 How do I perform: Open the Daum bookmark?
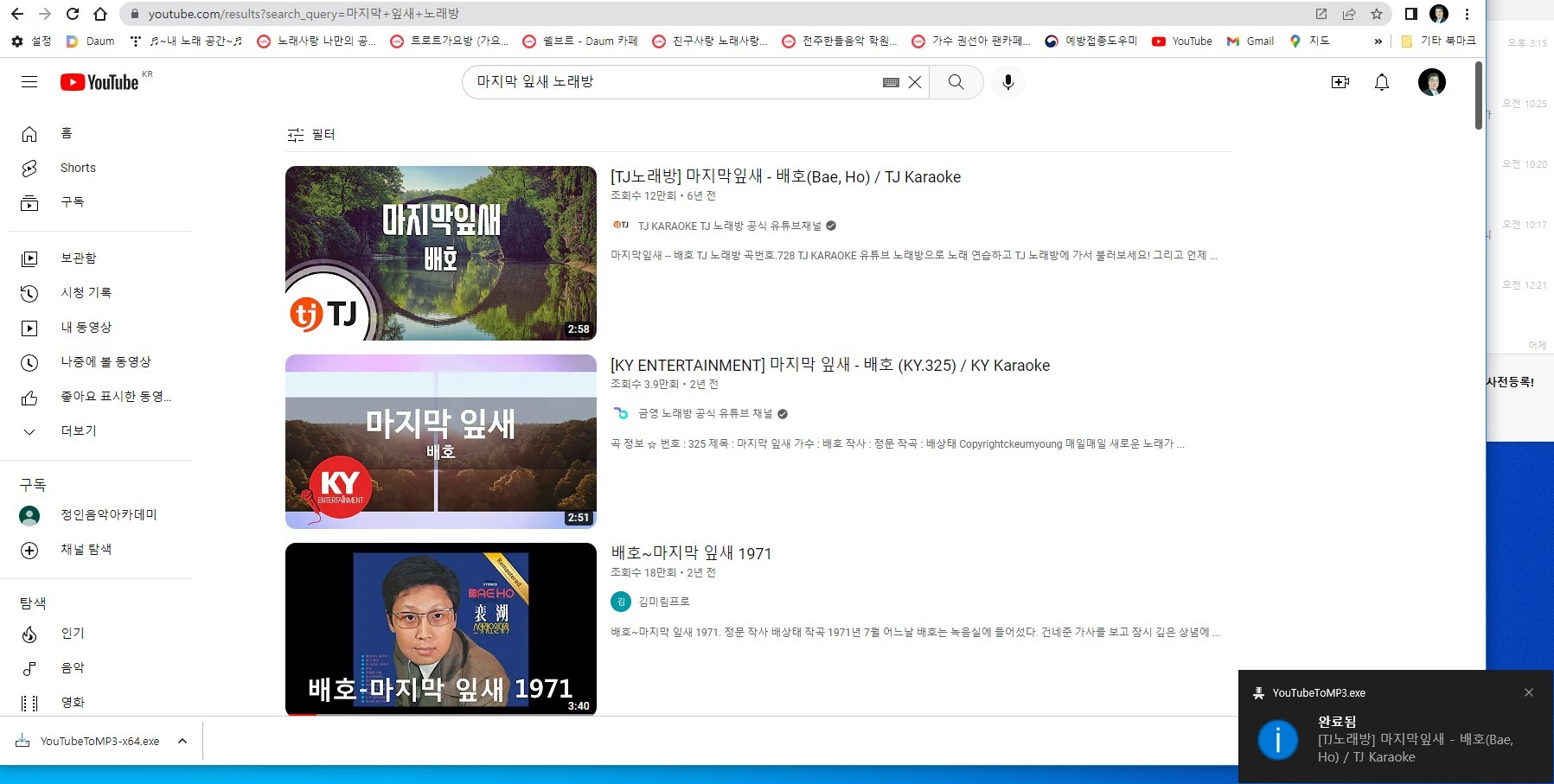pyautogui.click(x=91, y=41)
